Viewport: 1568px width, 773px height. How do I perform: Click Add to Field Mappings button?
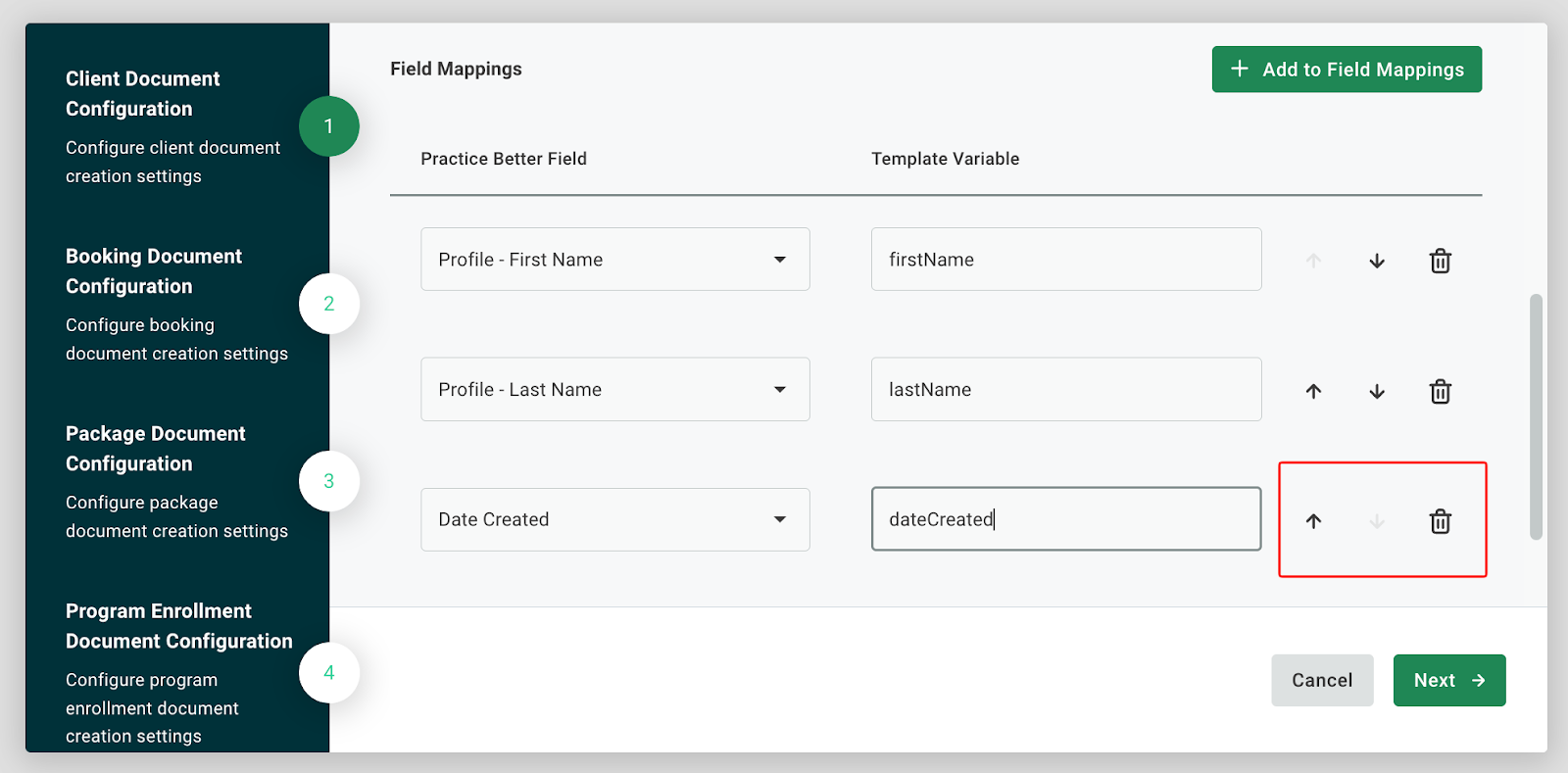1347,70
